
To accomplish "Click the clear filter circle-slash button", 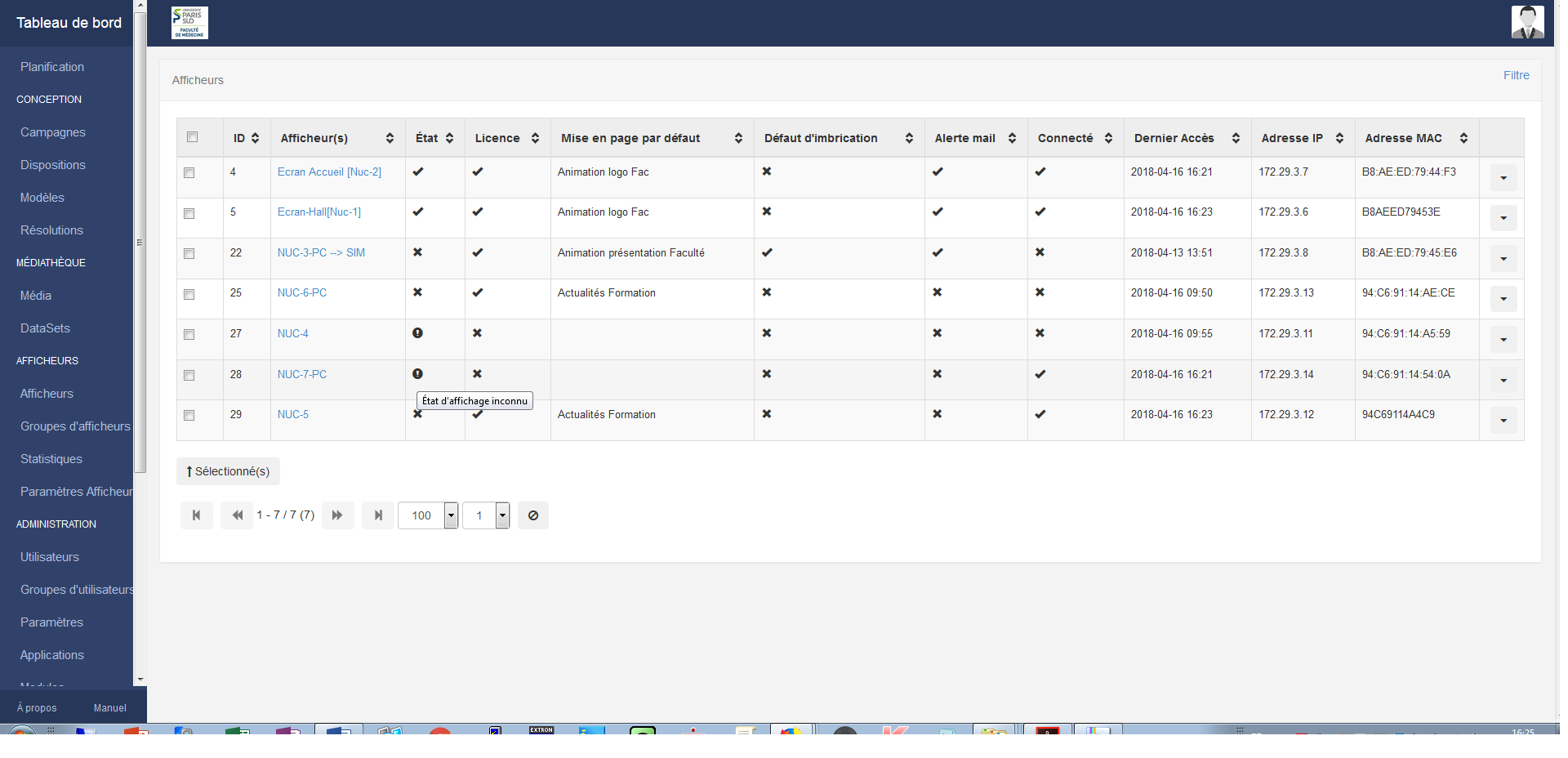I will pos(533,515).
